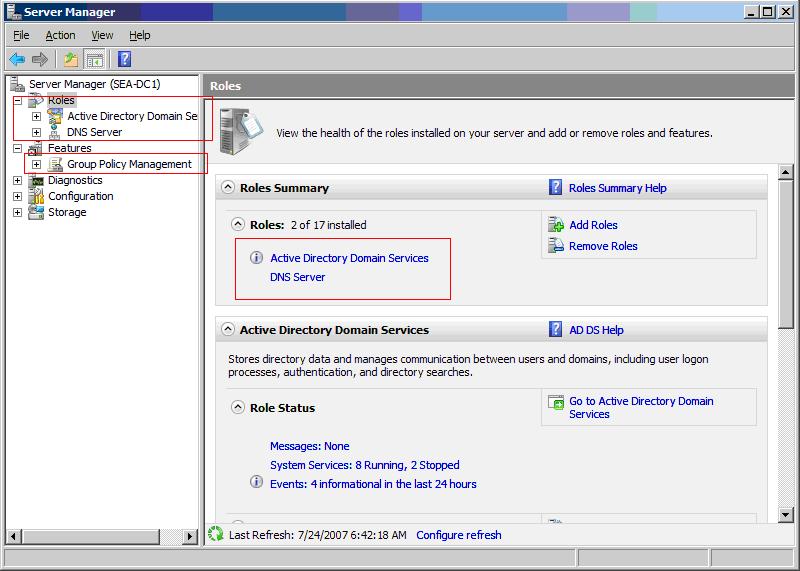The width and height of the screenshot is (800, 571).
Task: Expand the Group Policy Management node
Action: coord(37,164)
